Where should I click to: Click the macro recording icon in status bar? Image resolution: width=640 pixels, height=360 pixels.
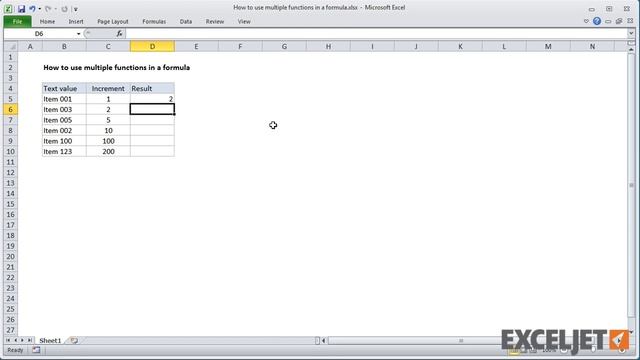tap(36, 350)
